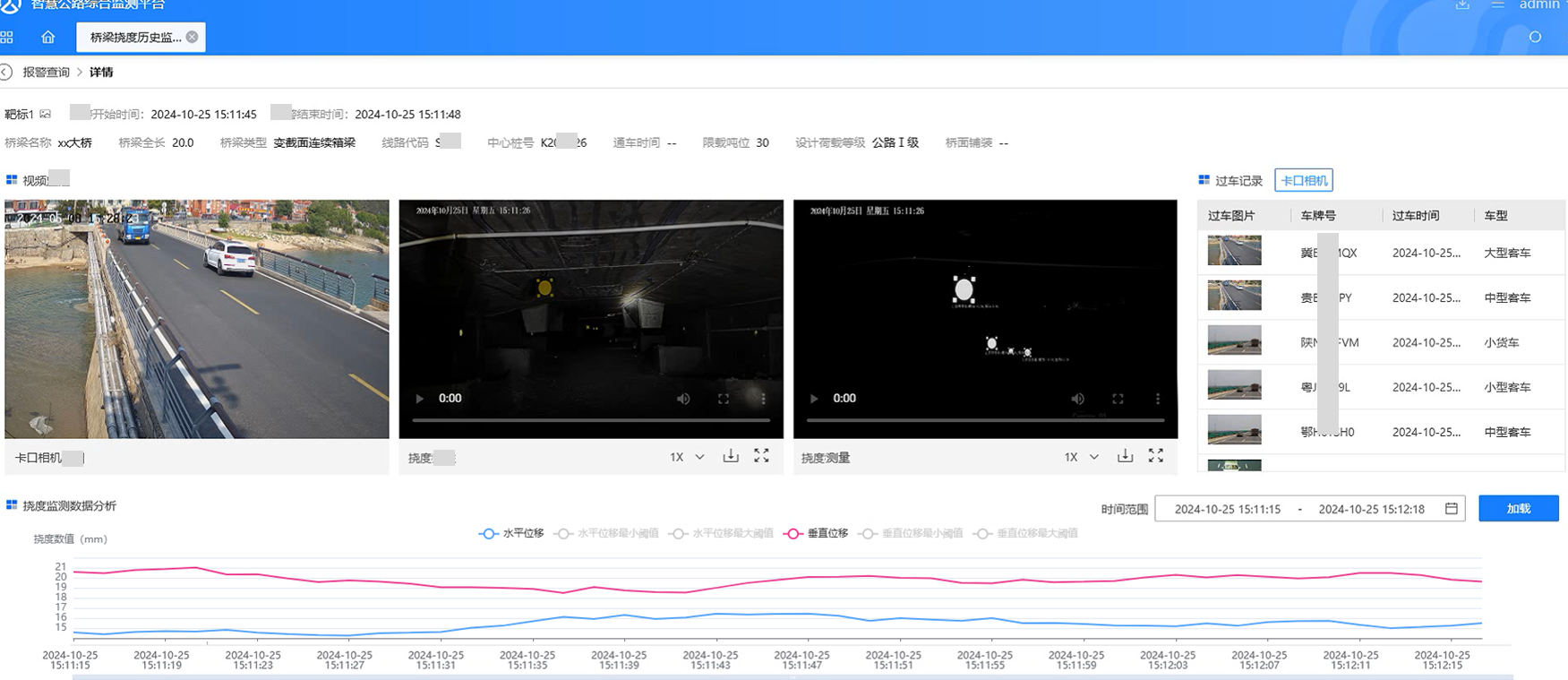Download the middle 挠度 video

click(731, 456)
